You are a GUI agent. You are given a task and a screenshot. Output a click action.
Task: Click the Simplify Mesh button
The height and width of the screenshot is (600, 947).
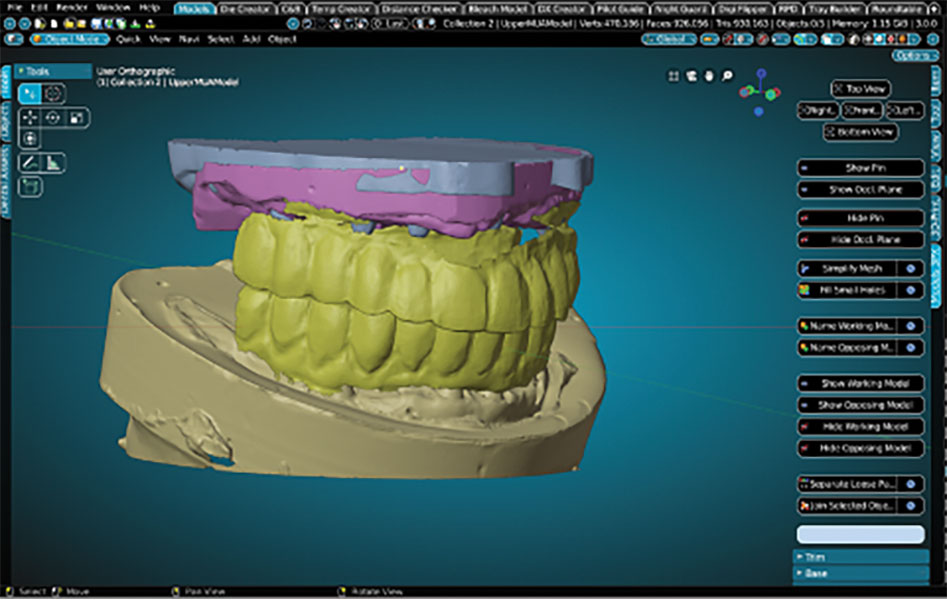850,269
